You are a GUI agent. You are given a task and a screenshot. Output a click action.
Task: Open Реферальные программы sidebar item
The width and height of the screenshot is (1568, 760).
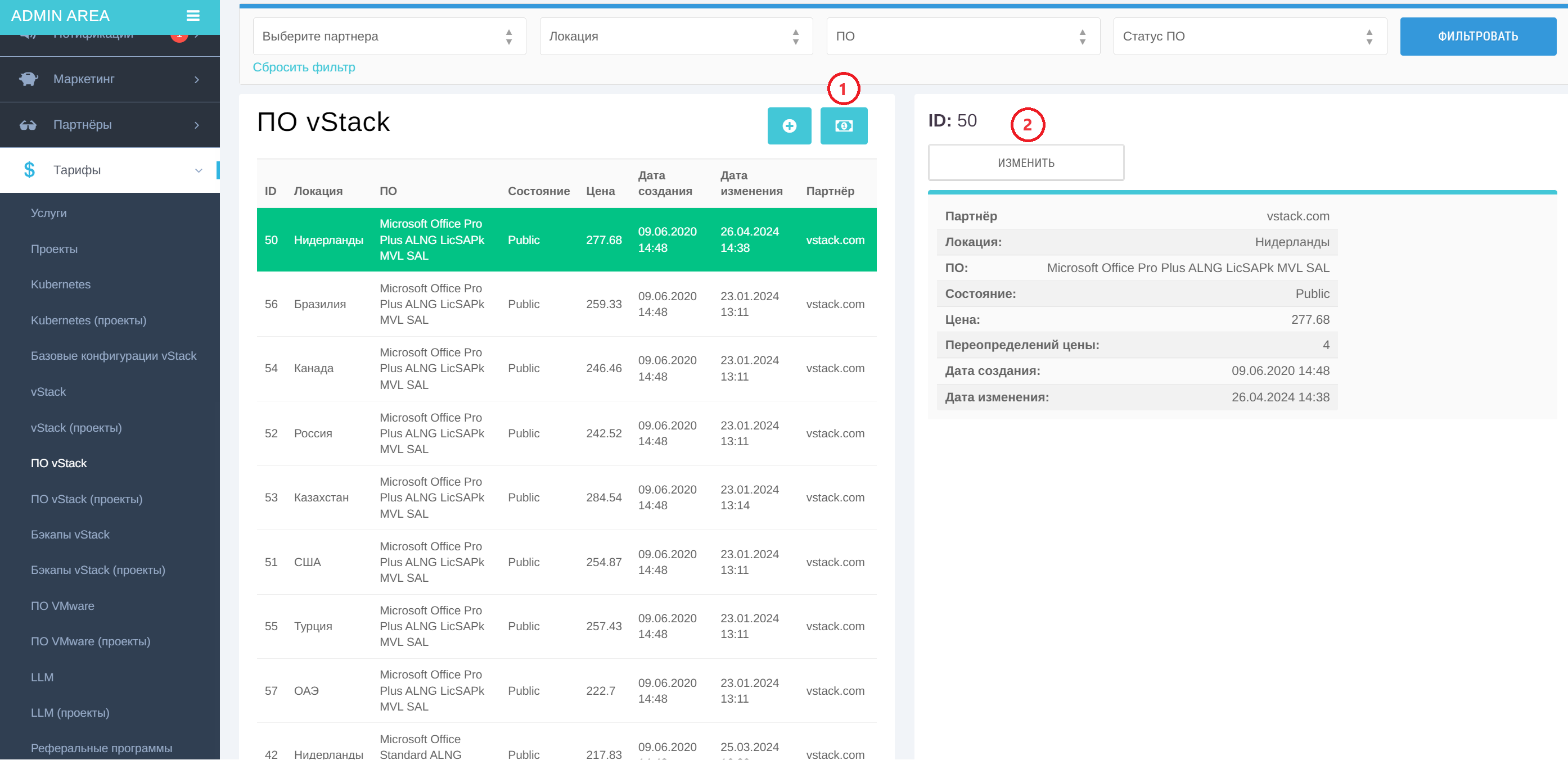coord(101,748)
